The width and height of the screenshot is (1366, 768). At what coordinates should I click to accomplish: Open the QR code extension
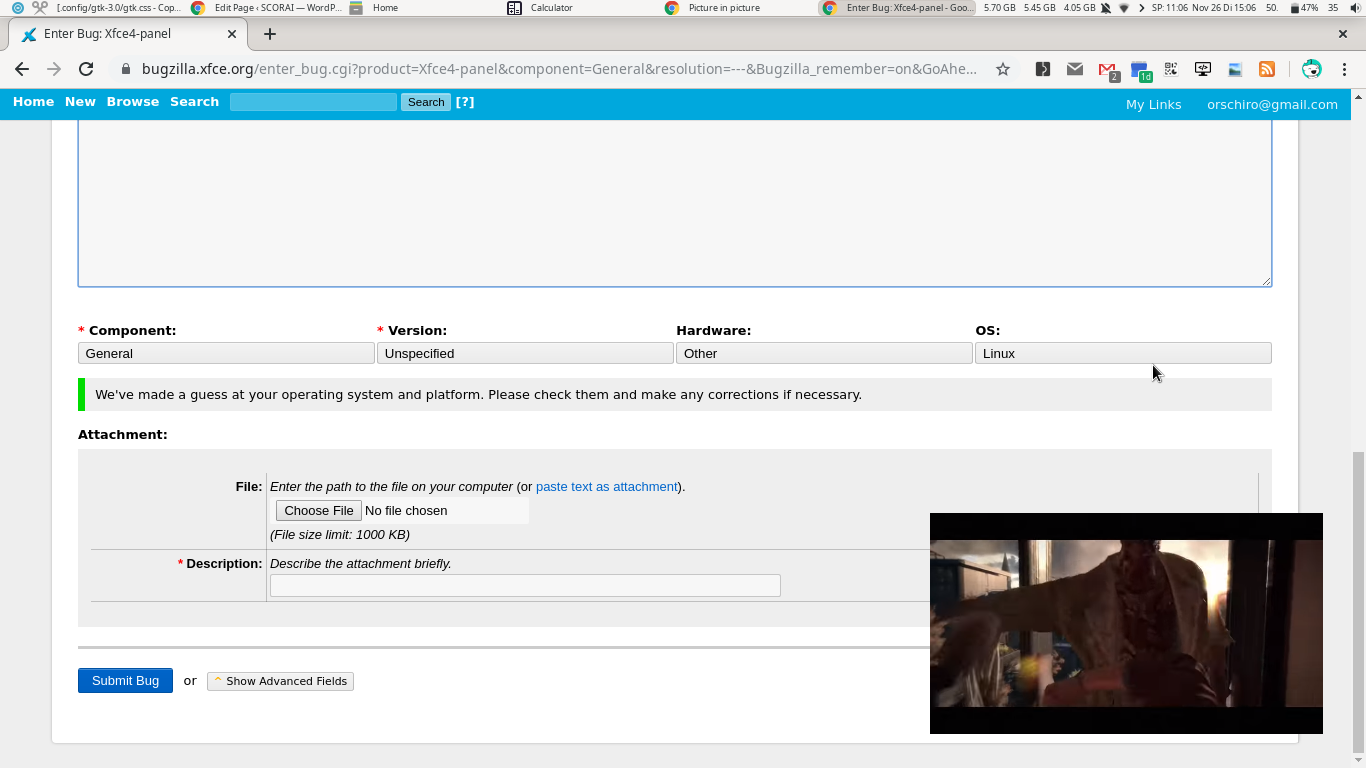(x=1171, y=69)
